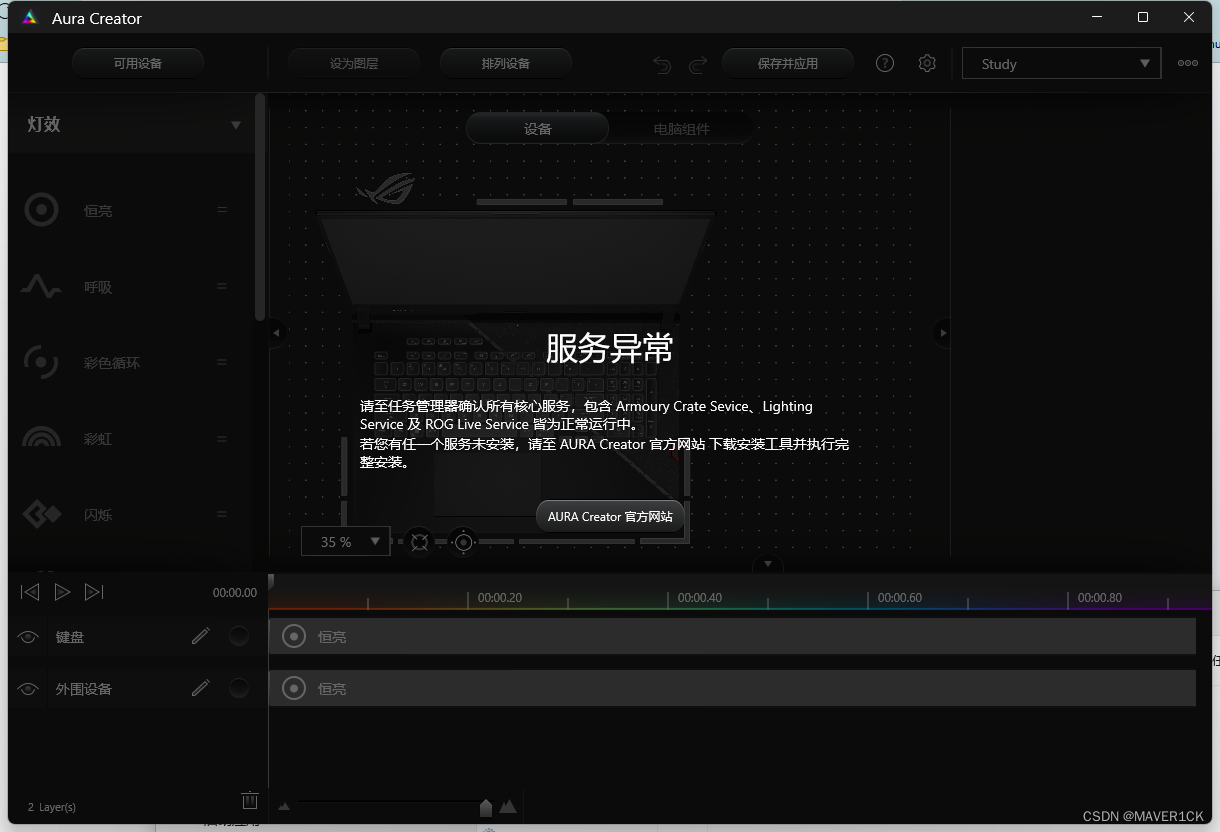
Task: Click drag handle next to 闪烁 effect
Action: (x=222, y=514)
